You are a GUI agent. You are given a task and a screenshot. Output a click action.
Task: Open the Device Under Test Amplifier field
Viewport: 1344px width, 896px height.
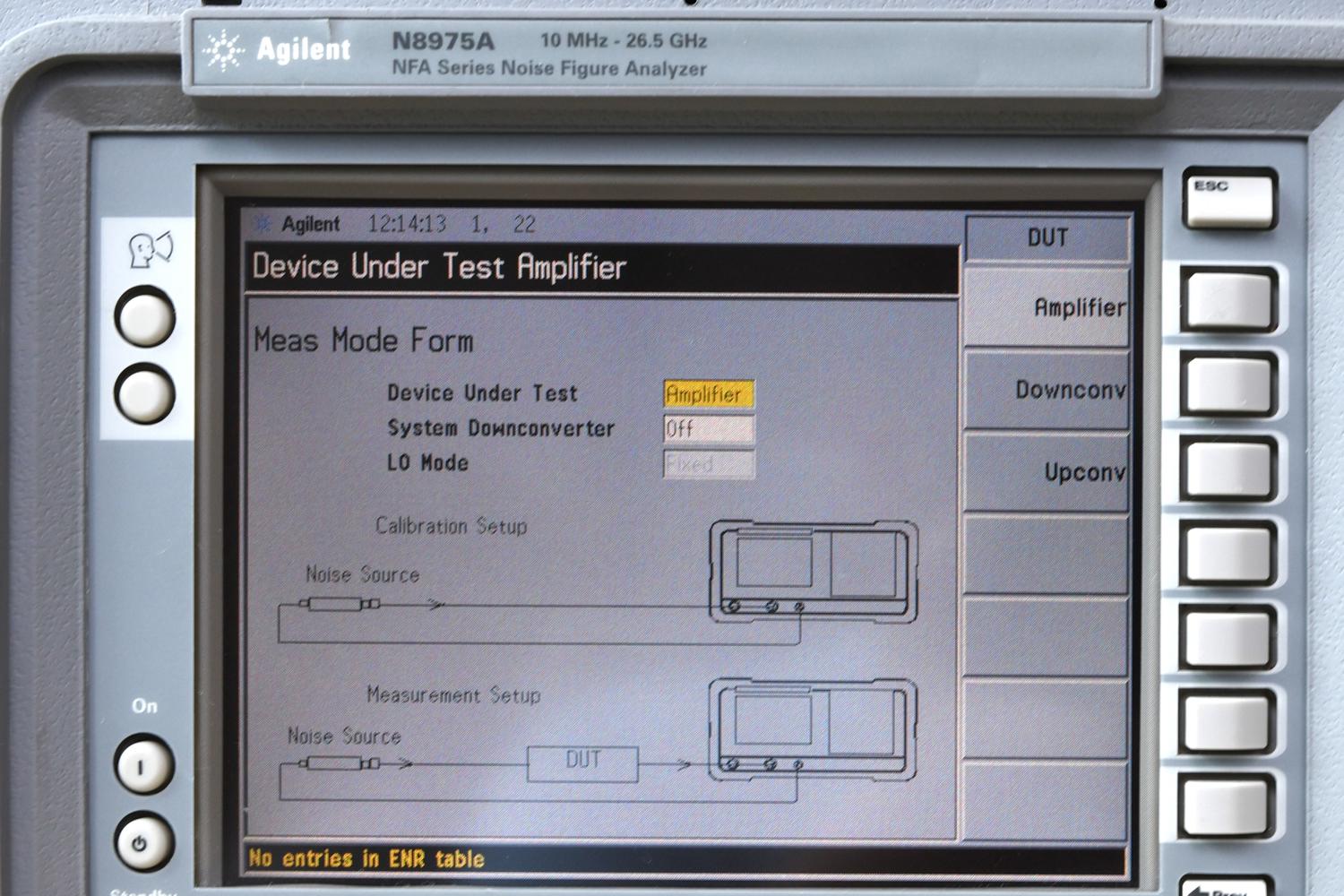tap(709, 393)
